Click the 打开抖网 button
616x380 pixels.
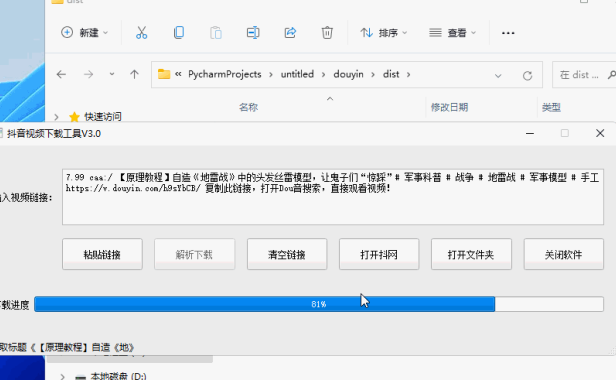pyautogui.click(x=379, y=254)
